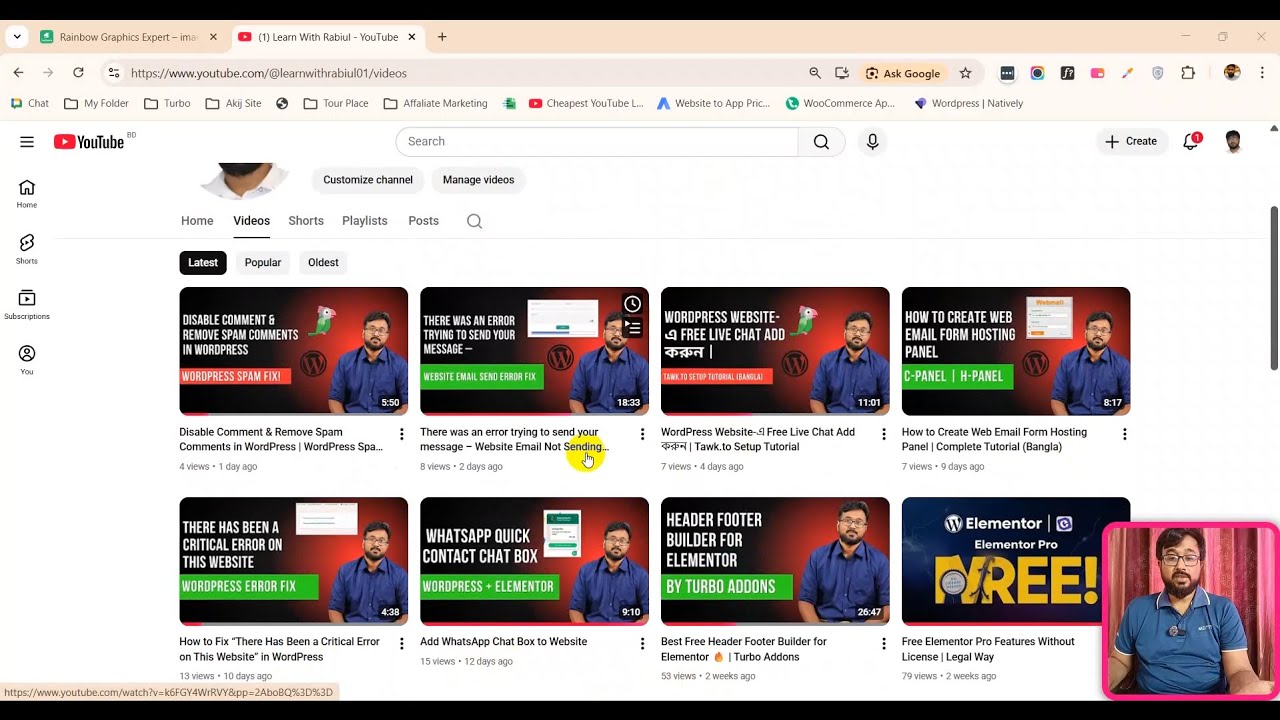Open the notifications bell

click(x=1190, y=142)
